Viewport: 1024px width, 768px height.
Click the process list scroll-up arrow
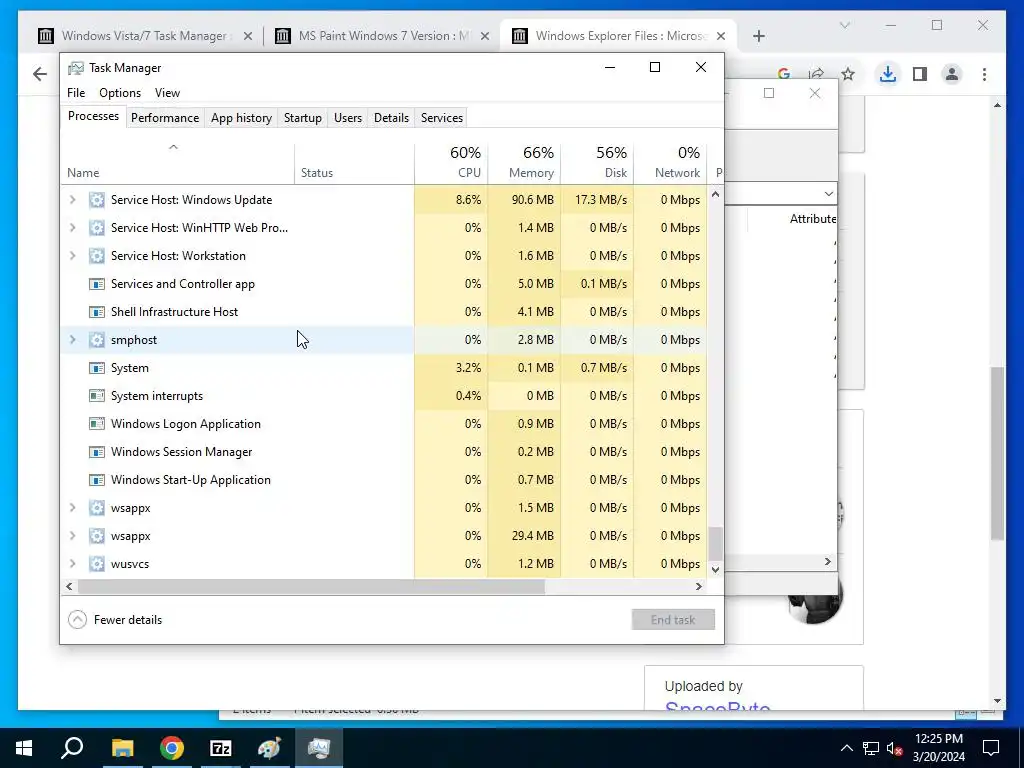pos(715,194)
